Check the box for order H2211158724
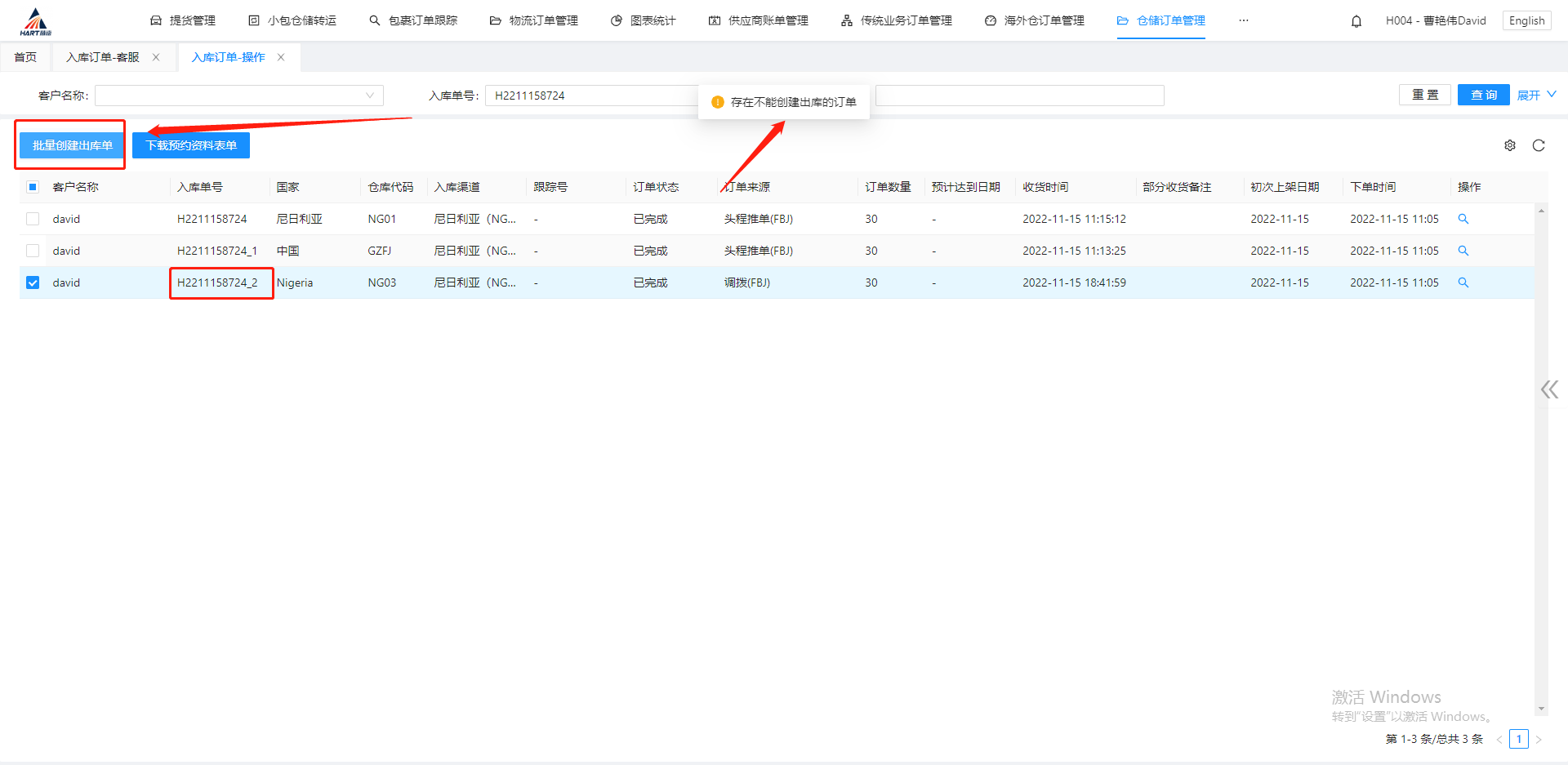The height and width of the screenshot is (765, 1568). point(33,219)
